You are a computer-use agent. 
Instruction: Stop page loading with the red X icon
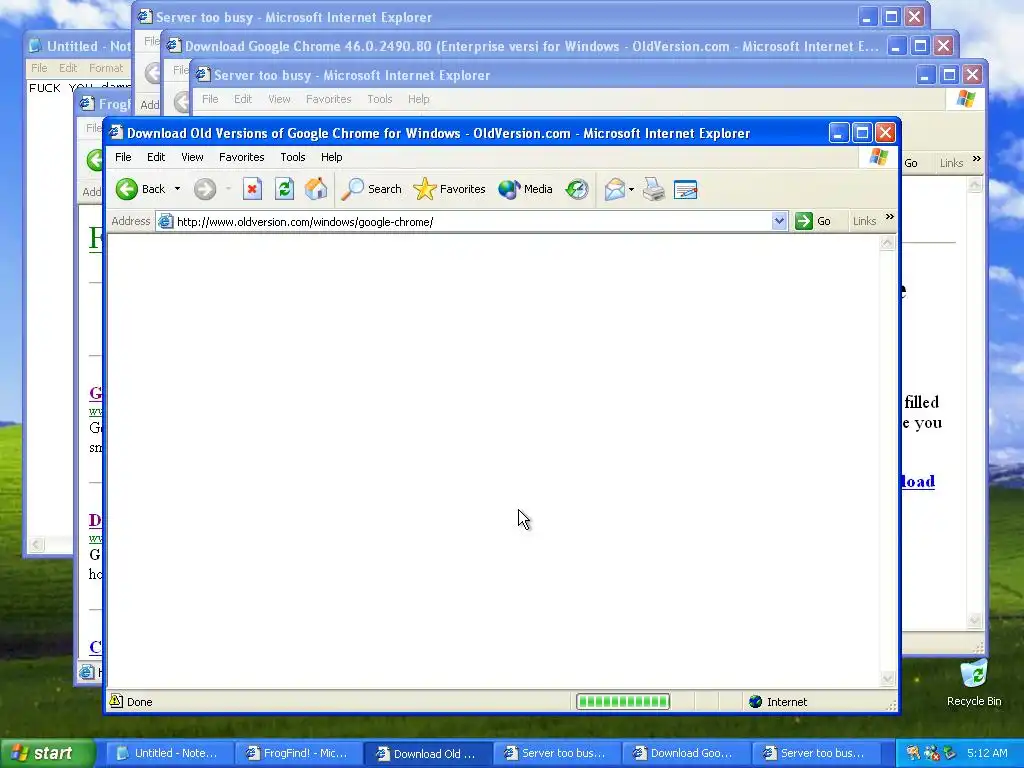252,189
